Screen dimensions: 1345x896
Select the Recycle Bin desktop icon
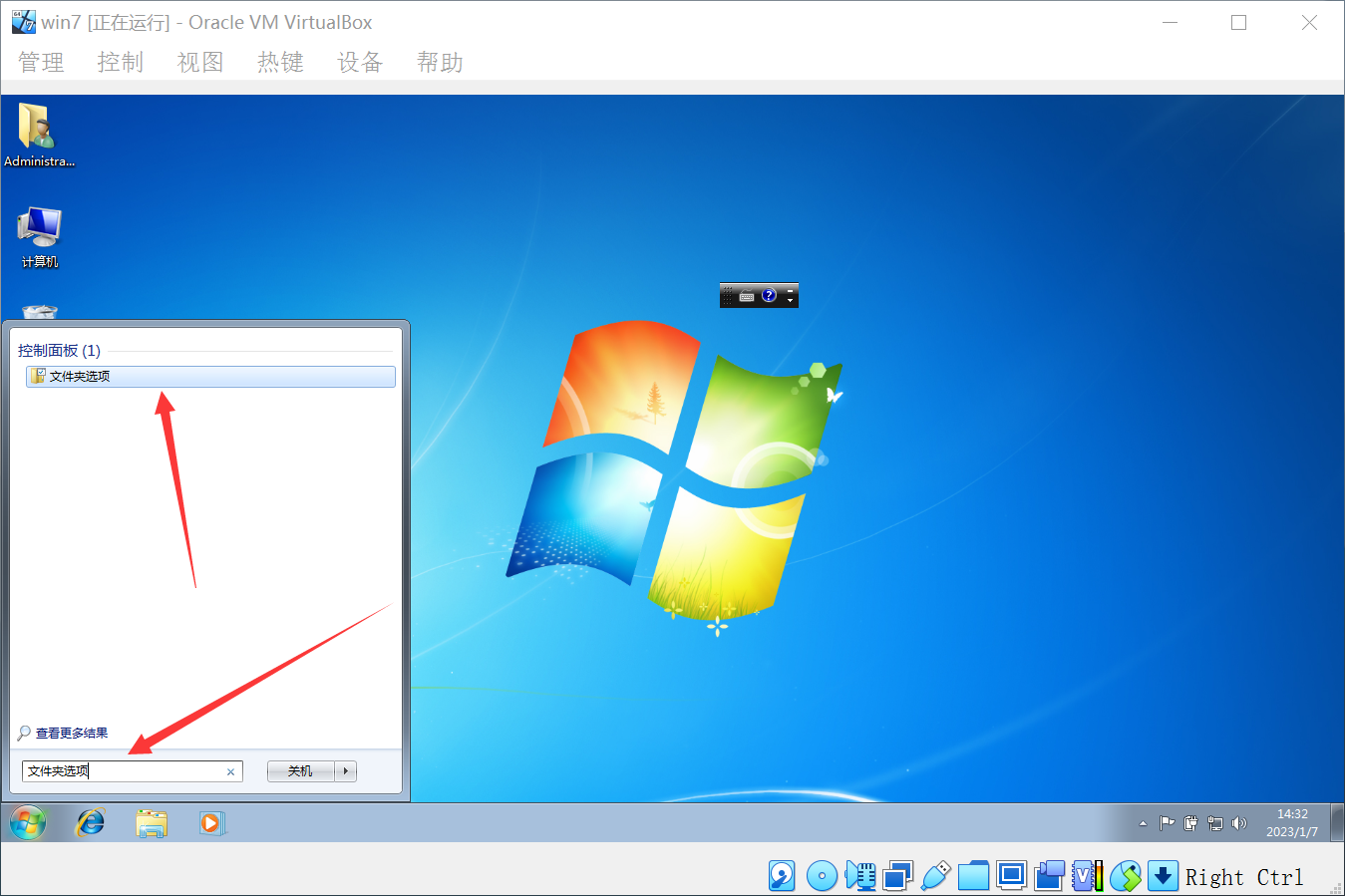(x=39, y=312)
